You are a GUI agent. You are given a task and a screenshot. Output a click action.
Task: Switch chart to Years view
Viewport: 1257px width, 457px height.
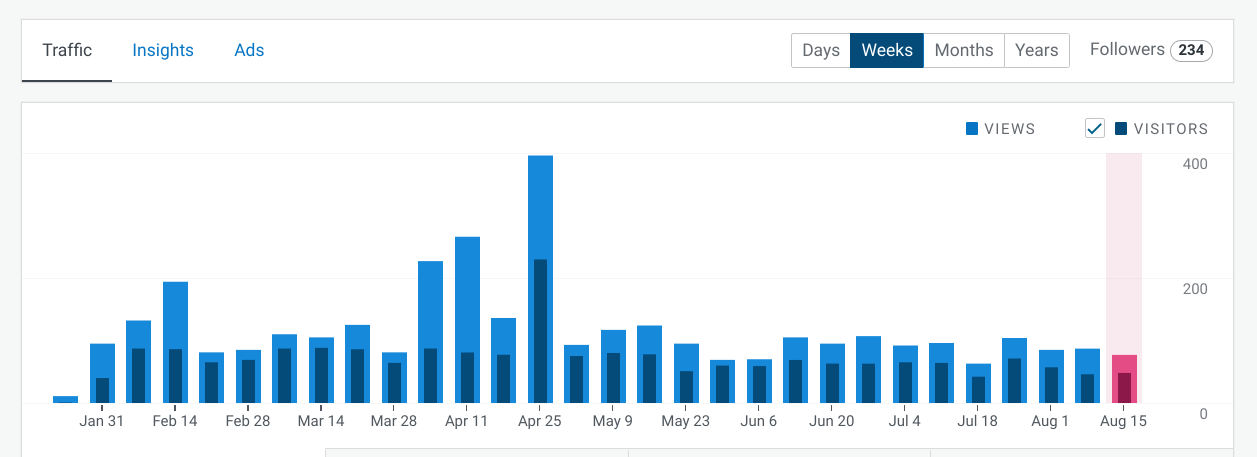tap(1036, 50)
